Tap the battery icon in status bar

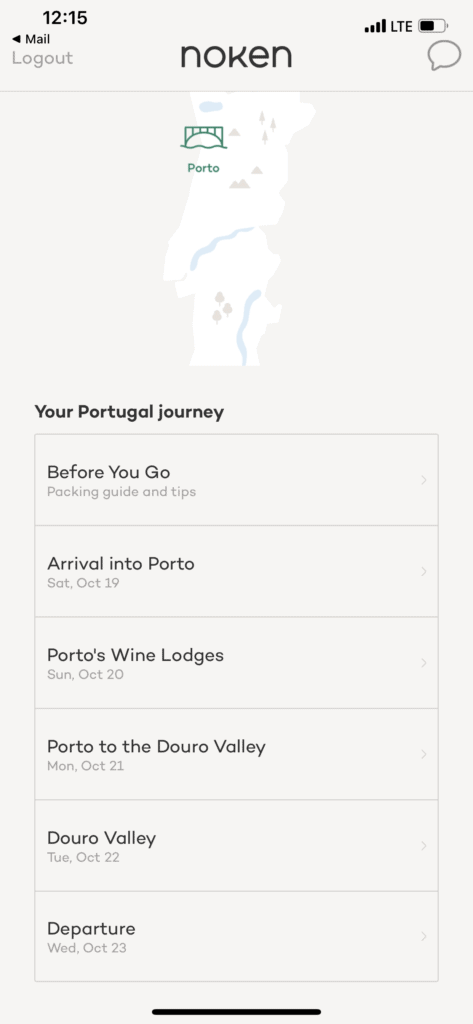[432, 26]
